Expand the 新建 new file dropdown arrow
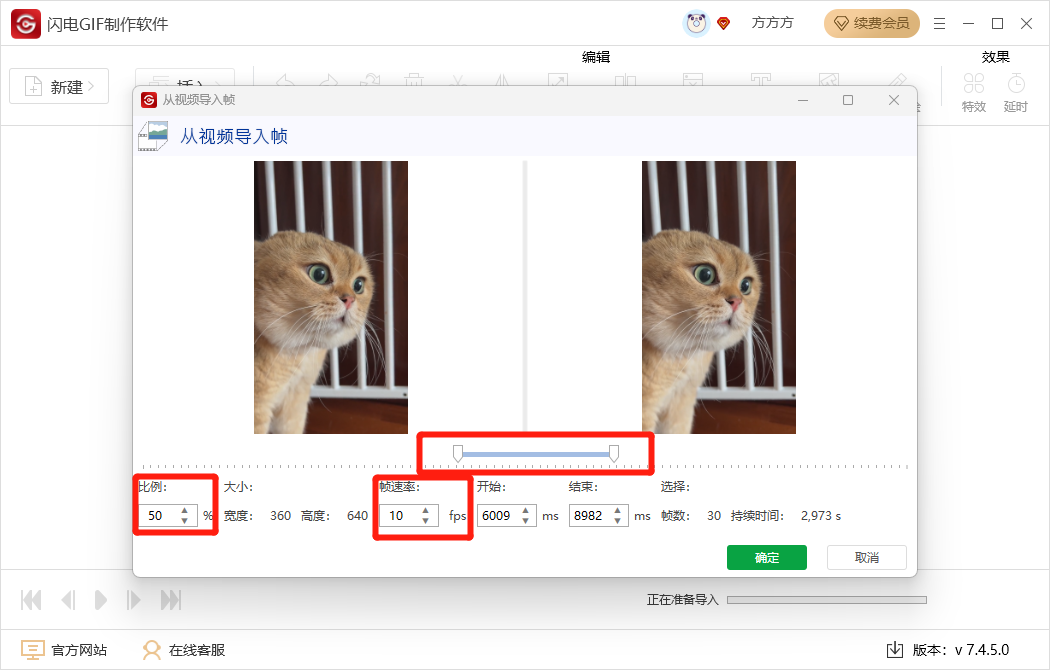The image size is (1050, 670). 90,86
